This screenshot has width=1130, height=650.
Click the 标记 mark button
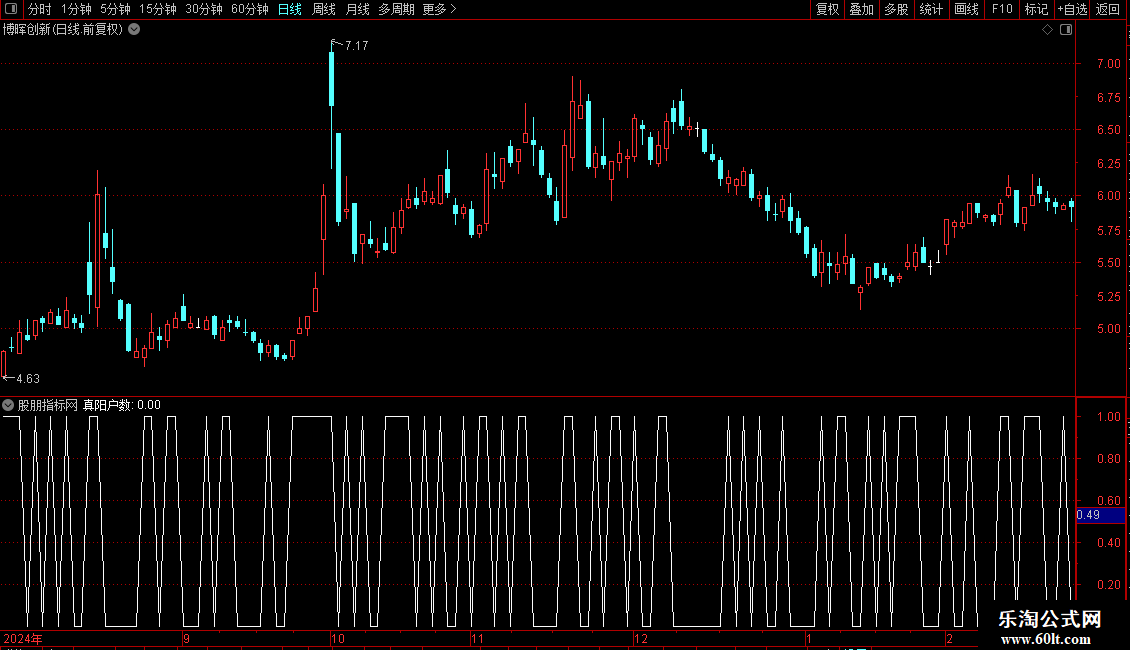(1036, 9)
